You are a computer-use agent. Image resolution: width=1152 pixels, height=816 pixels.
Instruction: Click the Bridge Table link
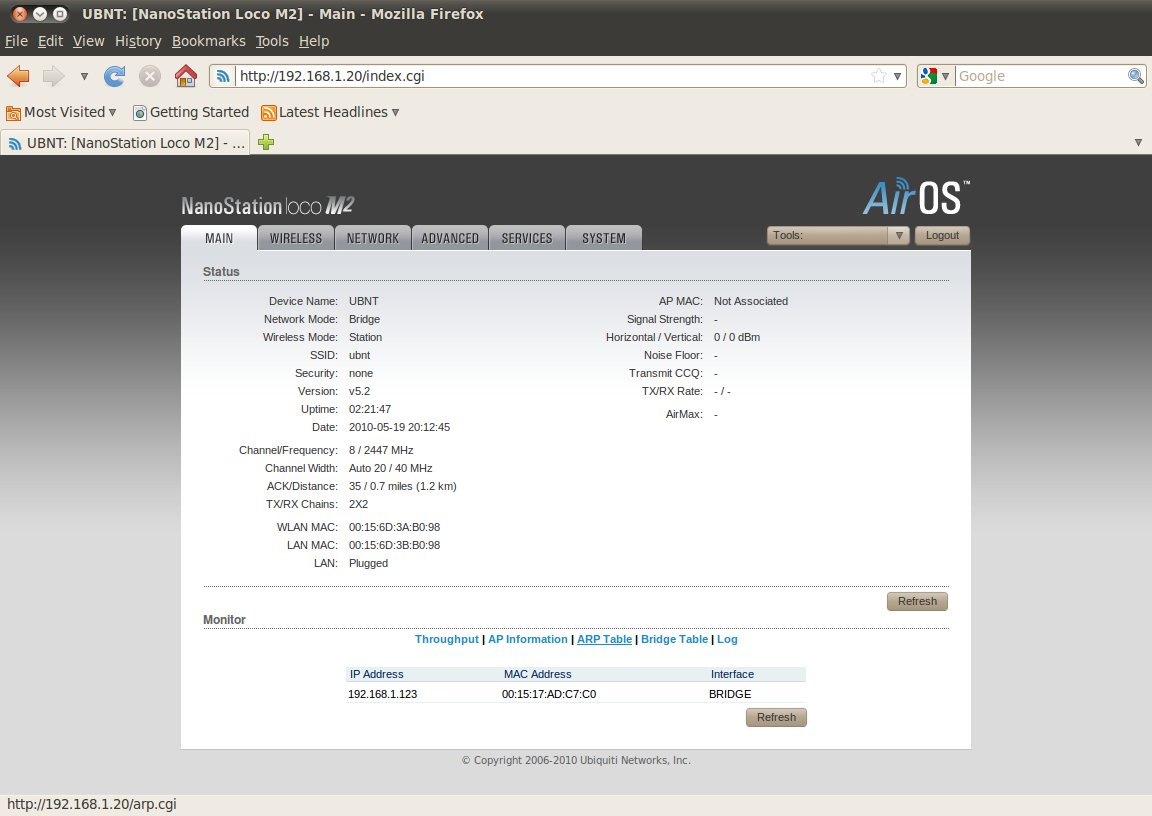(674, 639)
